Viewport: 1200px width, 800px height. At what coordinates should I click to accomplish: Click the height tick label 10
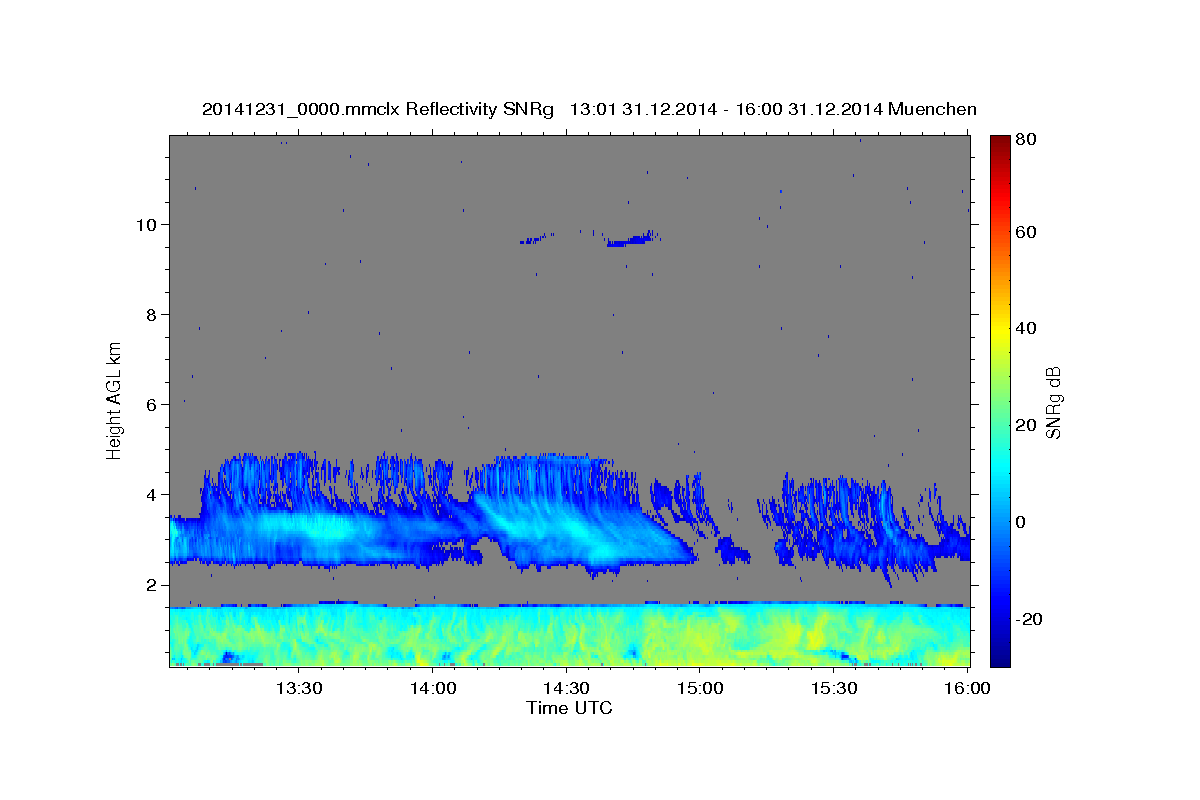tap(147, 224)
